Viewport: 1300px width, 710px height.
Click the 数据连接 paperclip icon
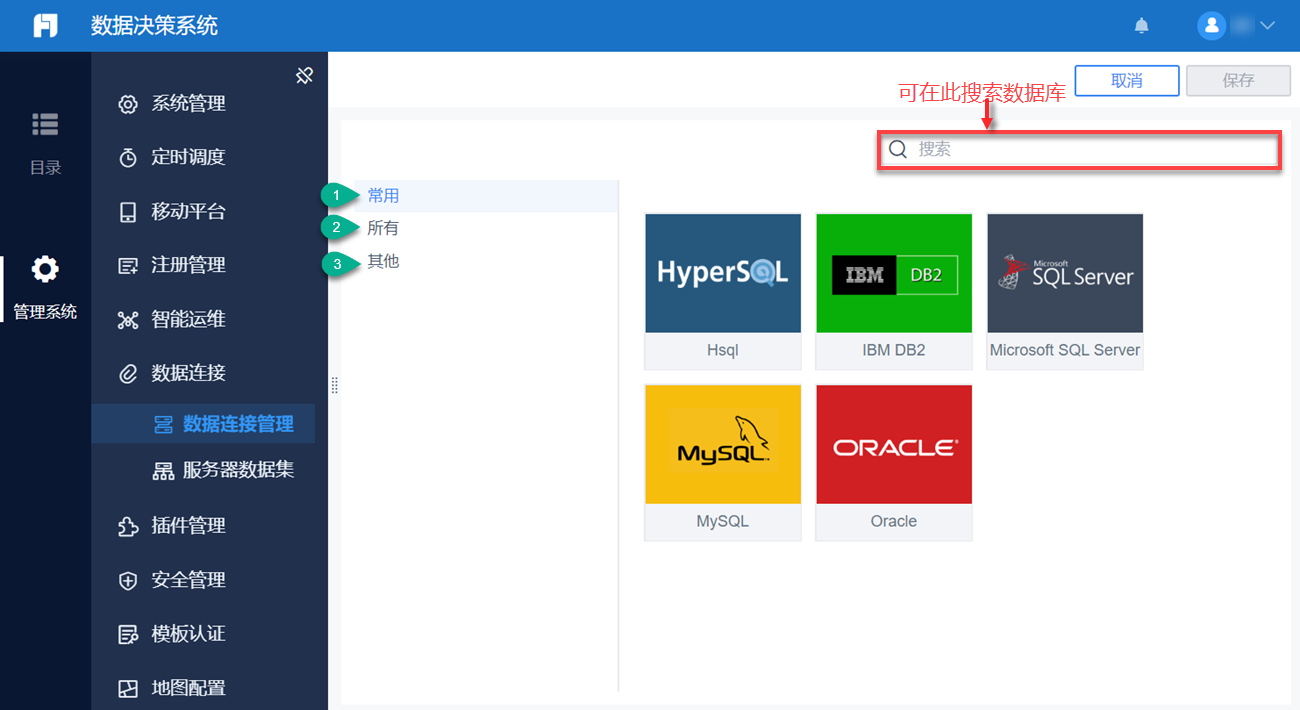(x=128, y=374)
